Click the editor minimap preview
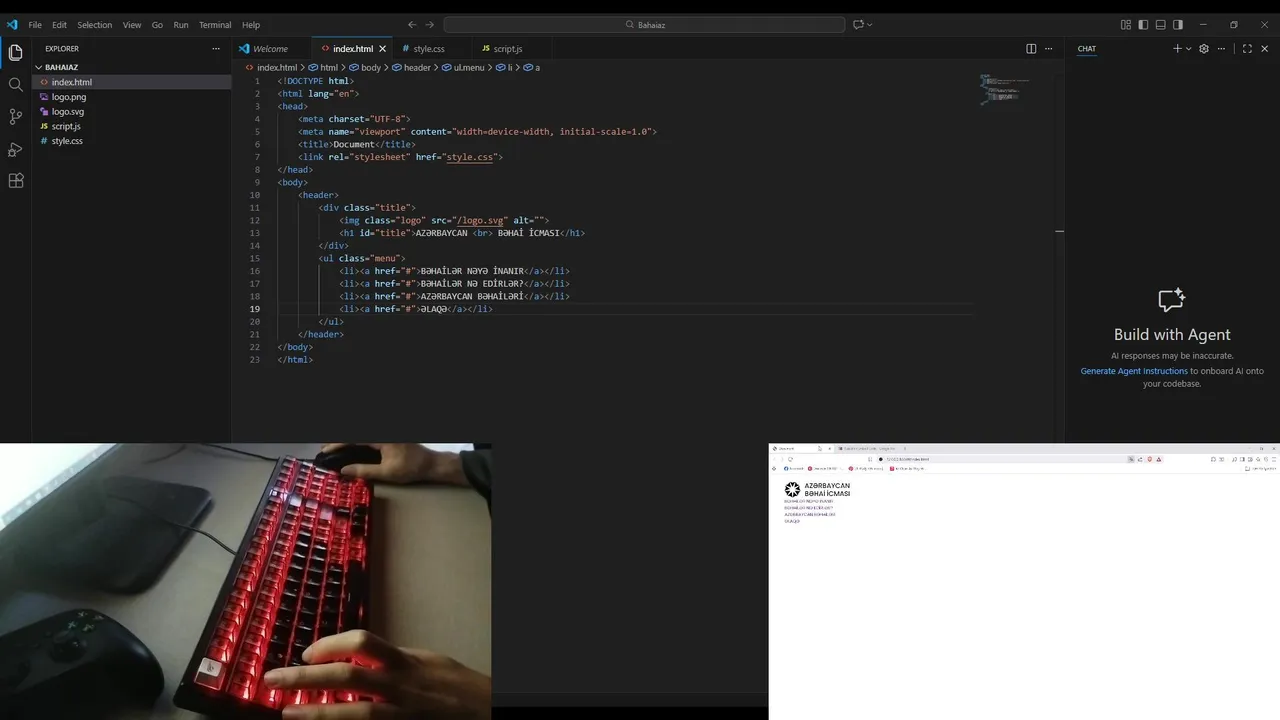Image resolution: width=1280 pixels, height=720 pixels. 1003,88
